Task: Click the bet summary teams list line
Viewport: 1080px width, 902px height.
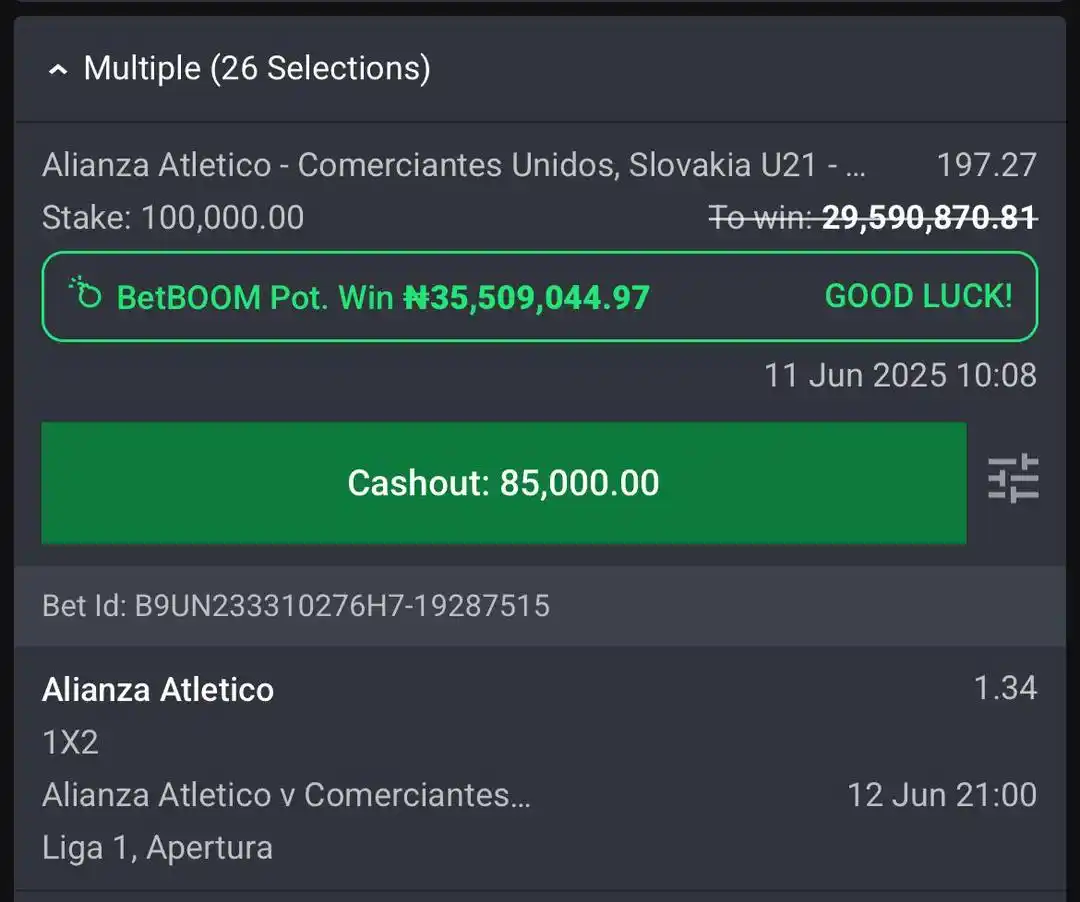Action: pos(453,165)
